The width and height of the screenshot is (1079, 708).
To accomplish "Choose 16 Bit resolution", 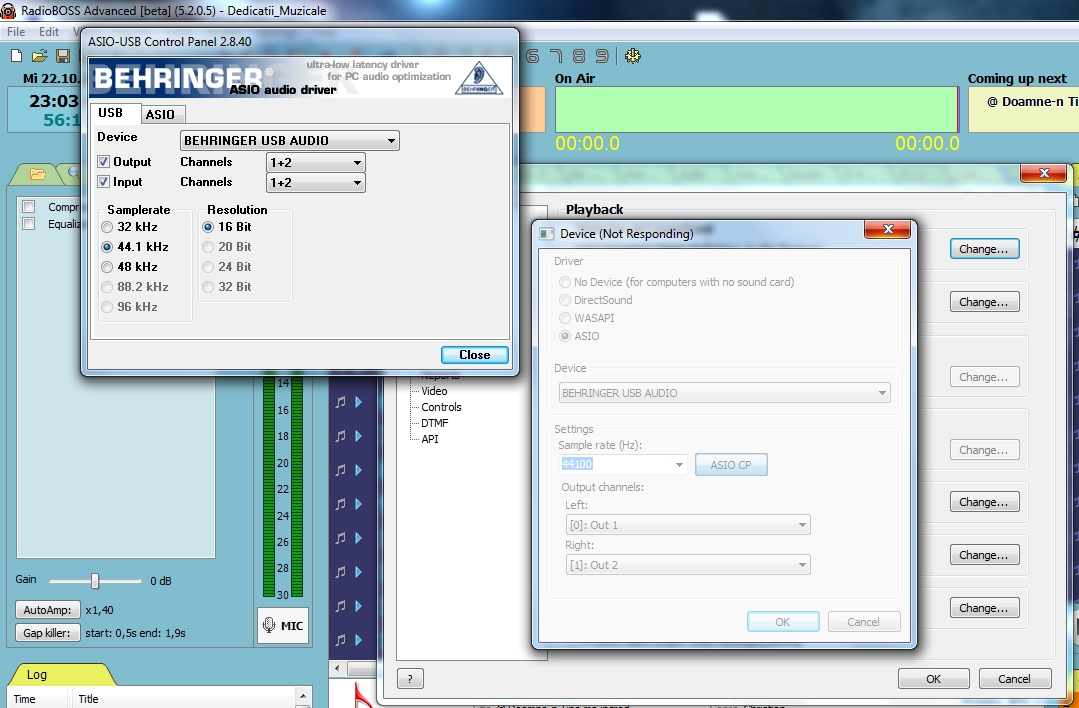I will 208,227.
